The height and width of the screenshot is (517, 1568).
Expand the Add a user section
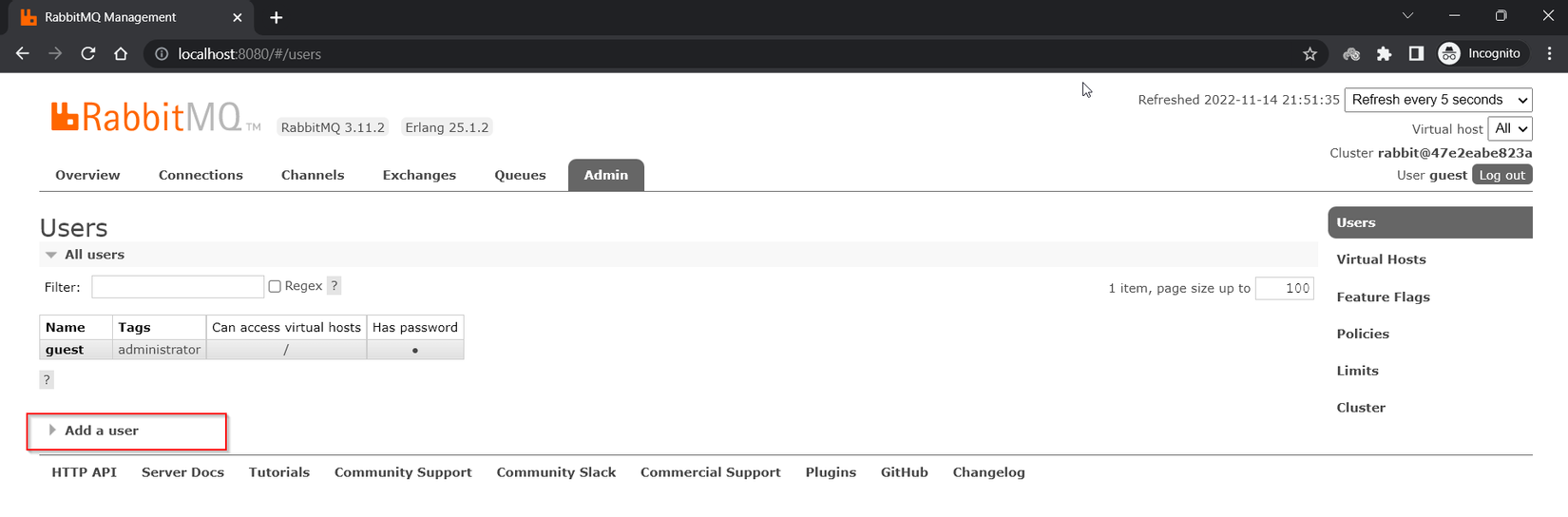[x=101, y=431]
